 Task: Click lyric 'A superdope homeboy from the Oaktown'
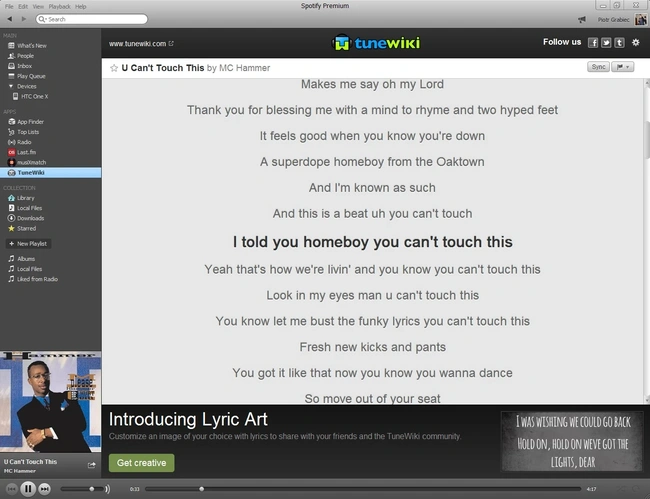(x=372, y=162)
